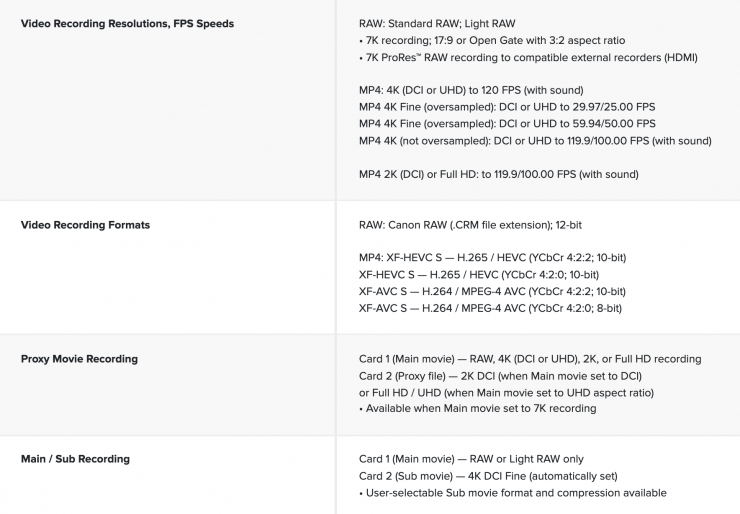The height and width of the screenshot is (514, 740).
Task: Click the Main / Sub Recording heading
Action: [75, 459]
